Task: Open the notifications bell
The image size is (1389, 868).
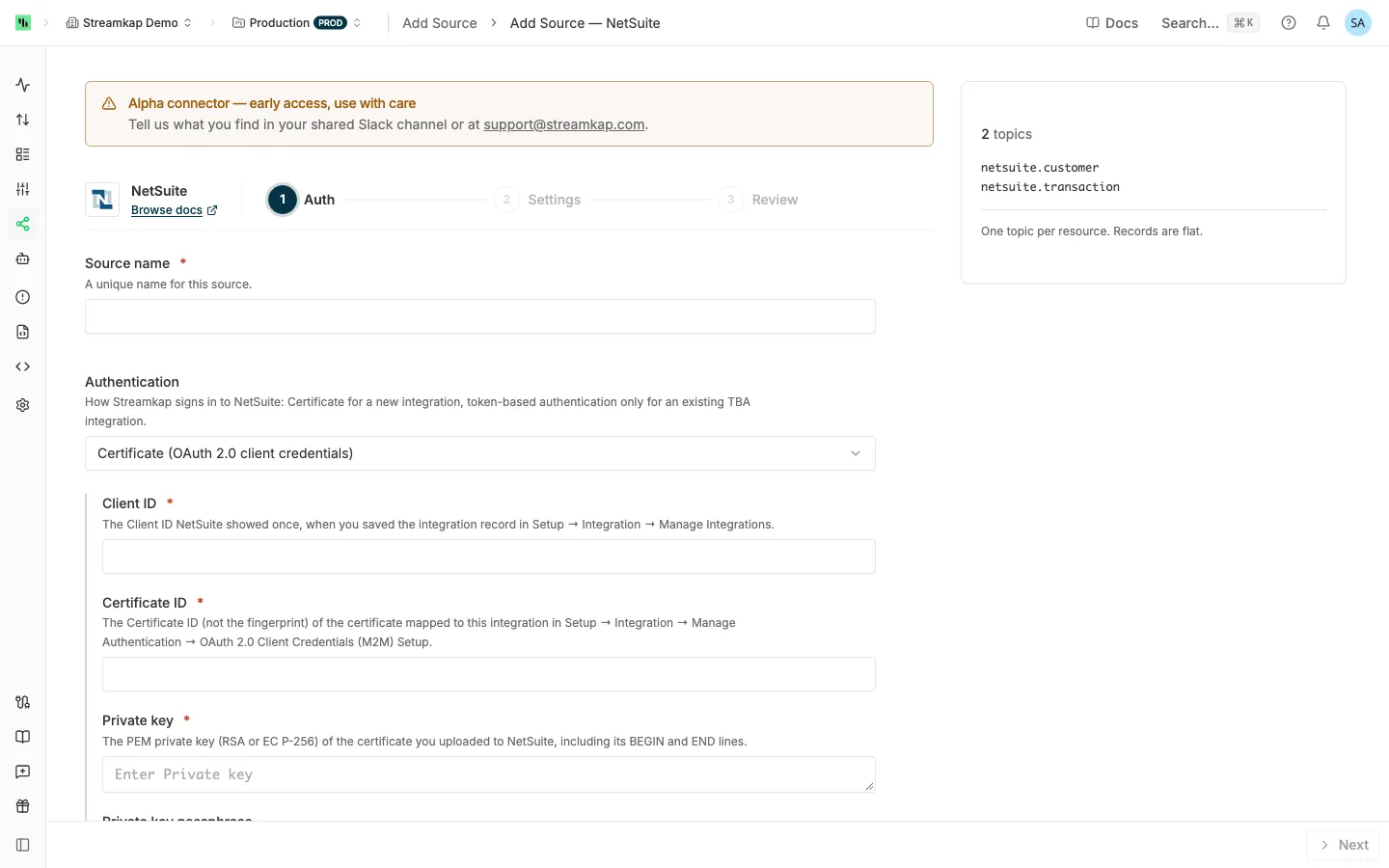Action: (1323, 23)
